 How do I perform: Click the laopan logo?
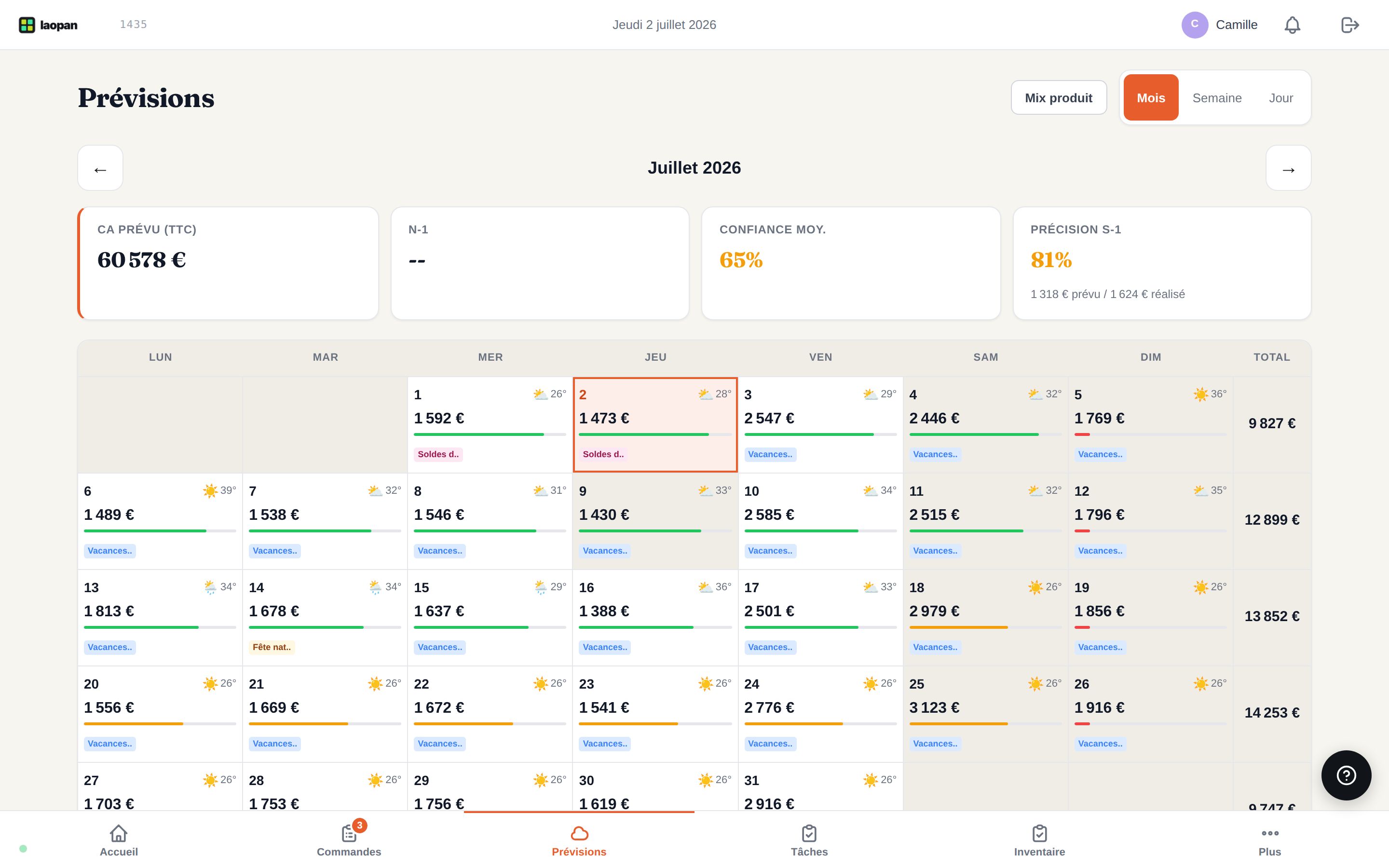(x=48, y=25)
